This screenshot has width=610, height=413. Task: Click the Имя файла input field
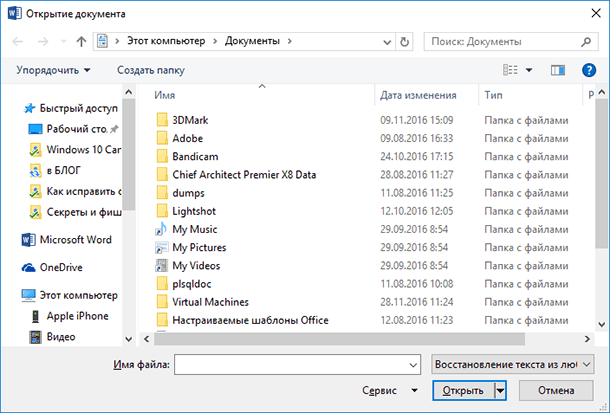coord(297,364)
